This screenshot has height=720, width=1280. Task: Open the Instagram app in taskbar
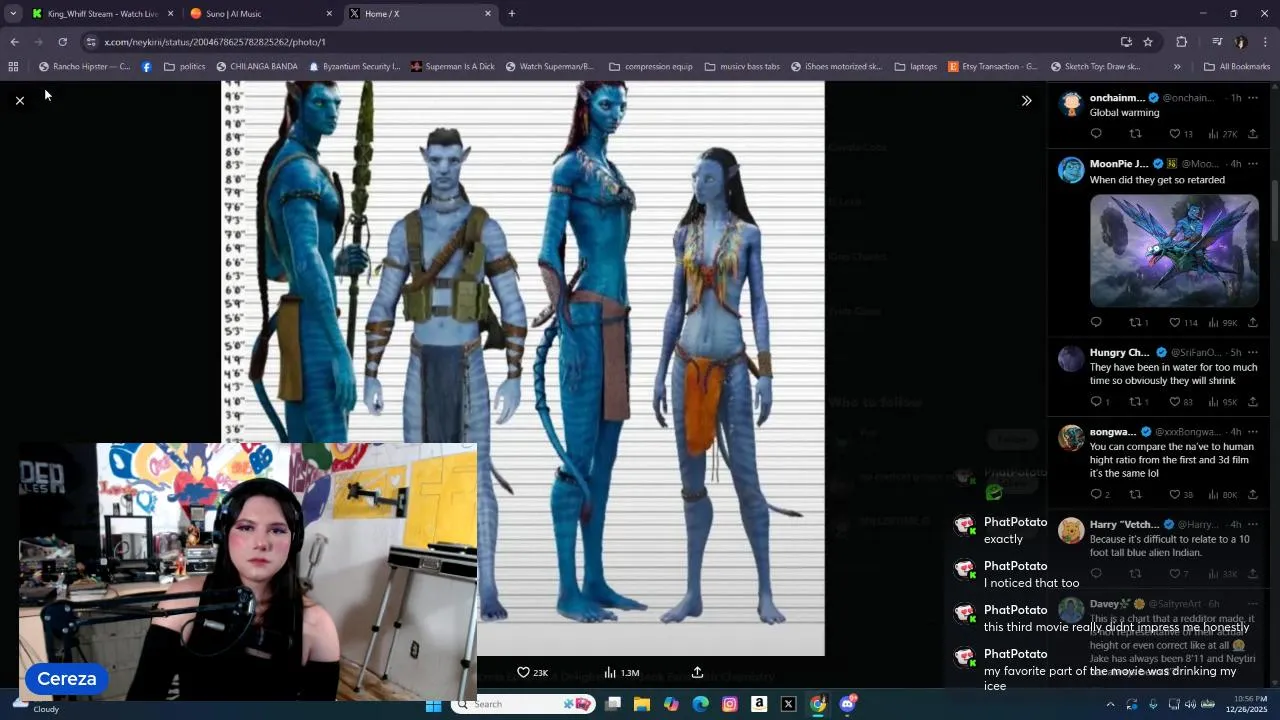[730, 704]
